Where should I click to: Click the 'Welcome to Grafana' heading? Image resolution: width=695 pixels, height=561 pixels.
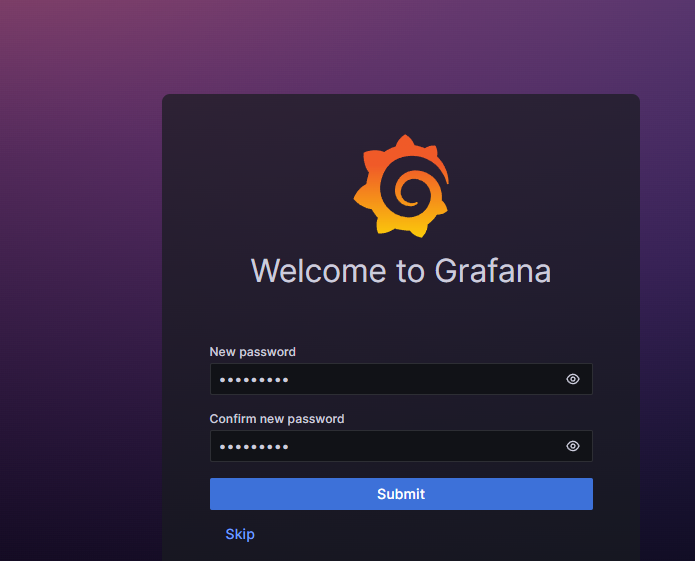click(x=401, y=270)
